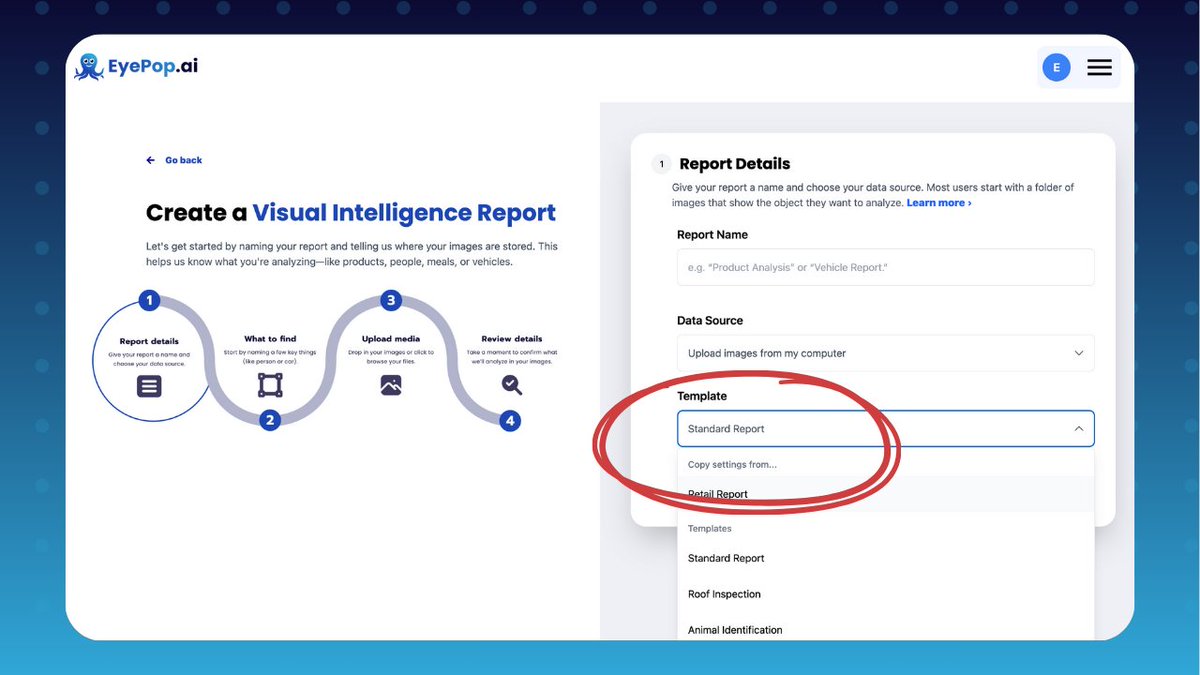Click the Upload media image icon
The image size is (1200, 675).
pos(390,386)
